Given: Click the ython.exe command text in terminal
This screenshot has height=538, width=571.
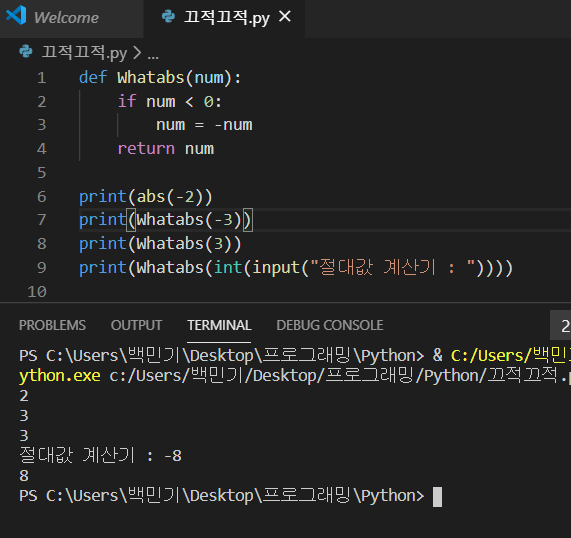Looking at the screenshot, I should coord(60,376).
